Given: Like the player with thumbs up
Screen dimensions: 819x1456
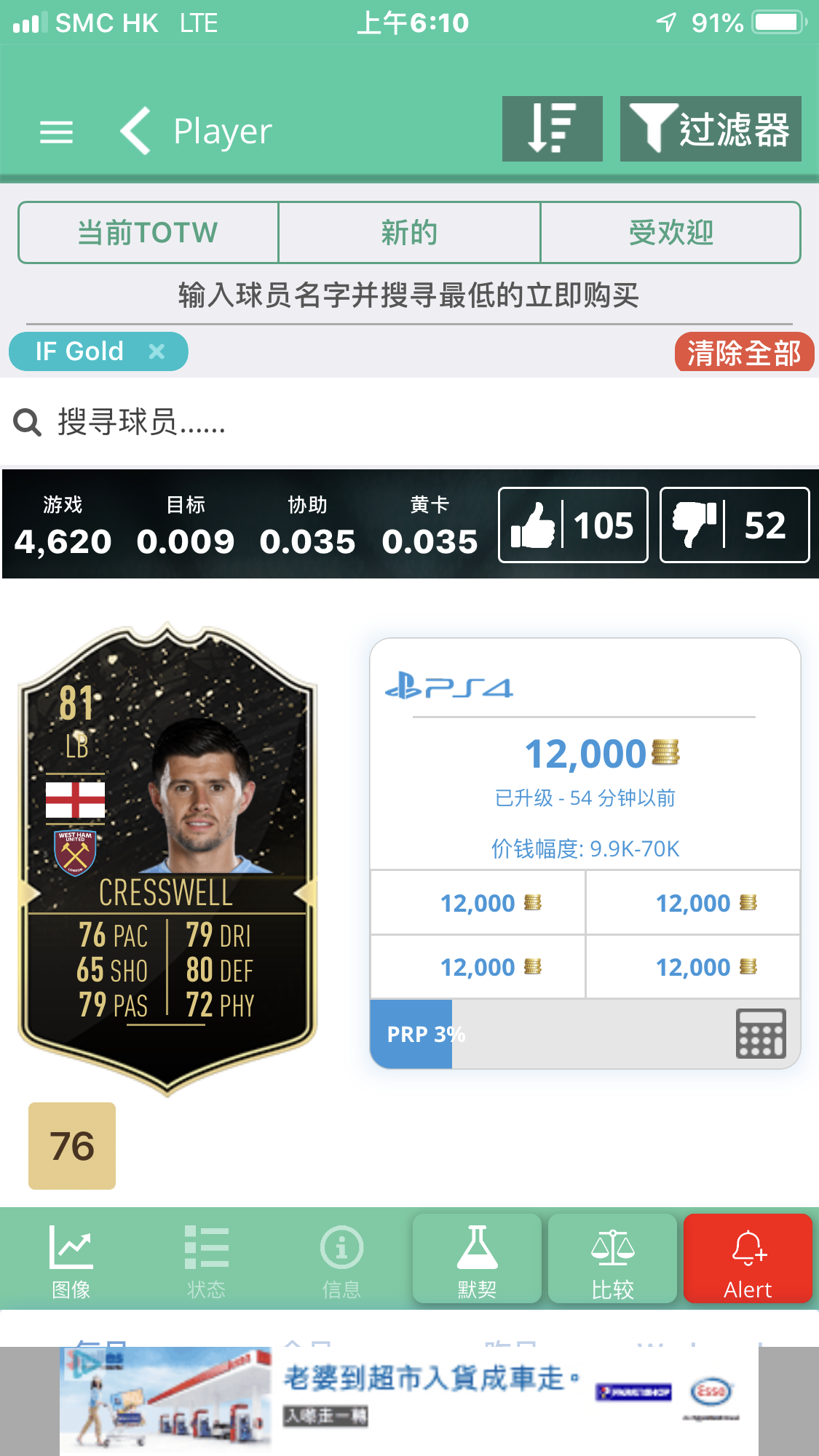Looking at the screenshot, I should point(573,525).
